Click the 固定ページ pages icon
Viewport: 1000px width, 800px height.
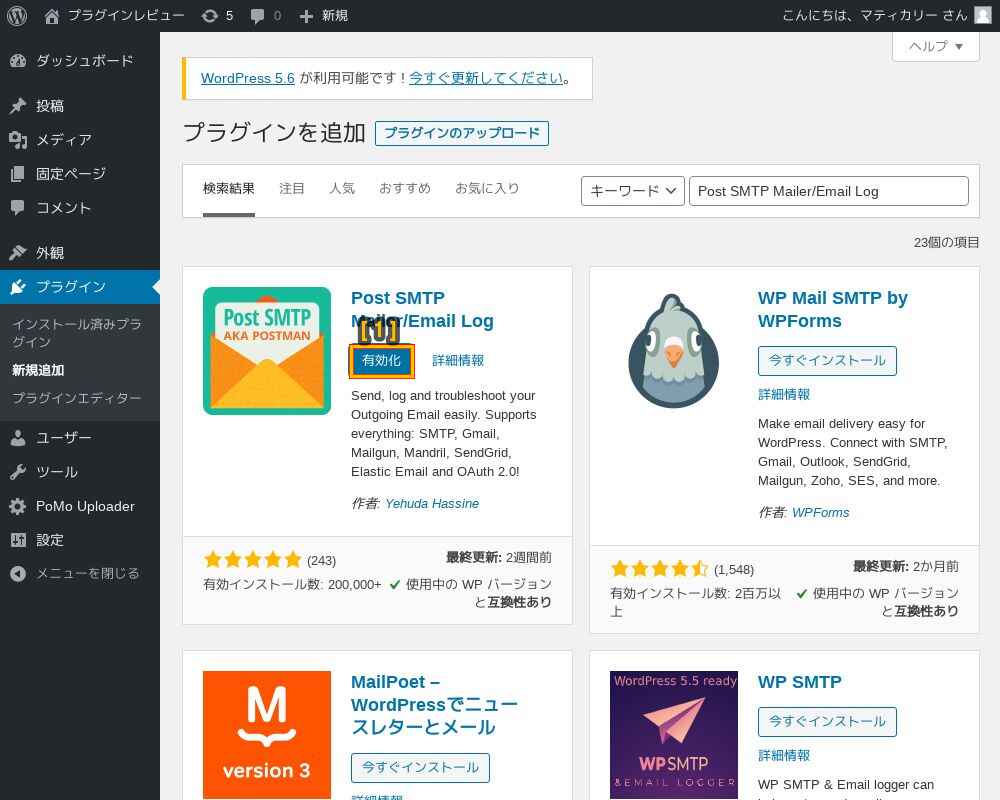[18, 174]
